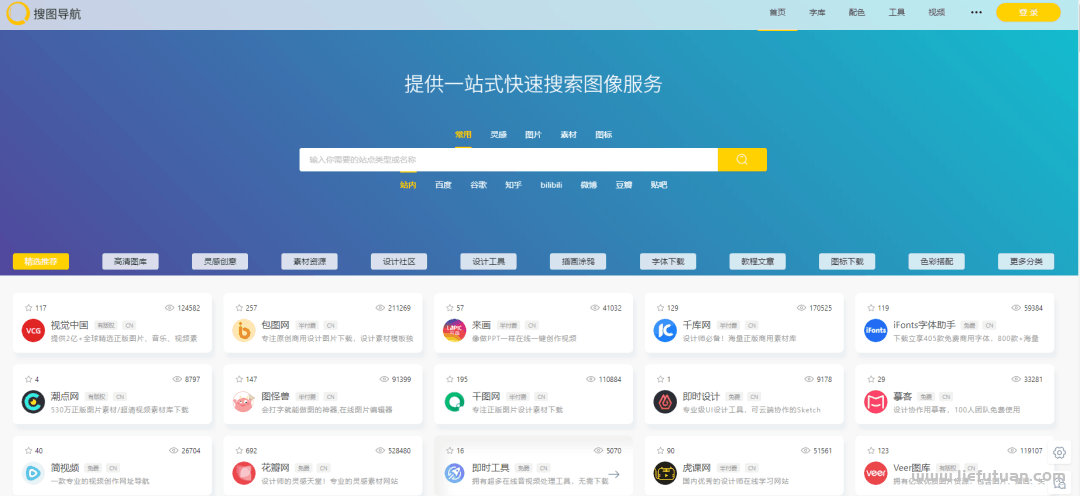Screen dimensions: 1080x496
Task: Choose 微博 search engine option
Action: (x=588, y=185)
